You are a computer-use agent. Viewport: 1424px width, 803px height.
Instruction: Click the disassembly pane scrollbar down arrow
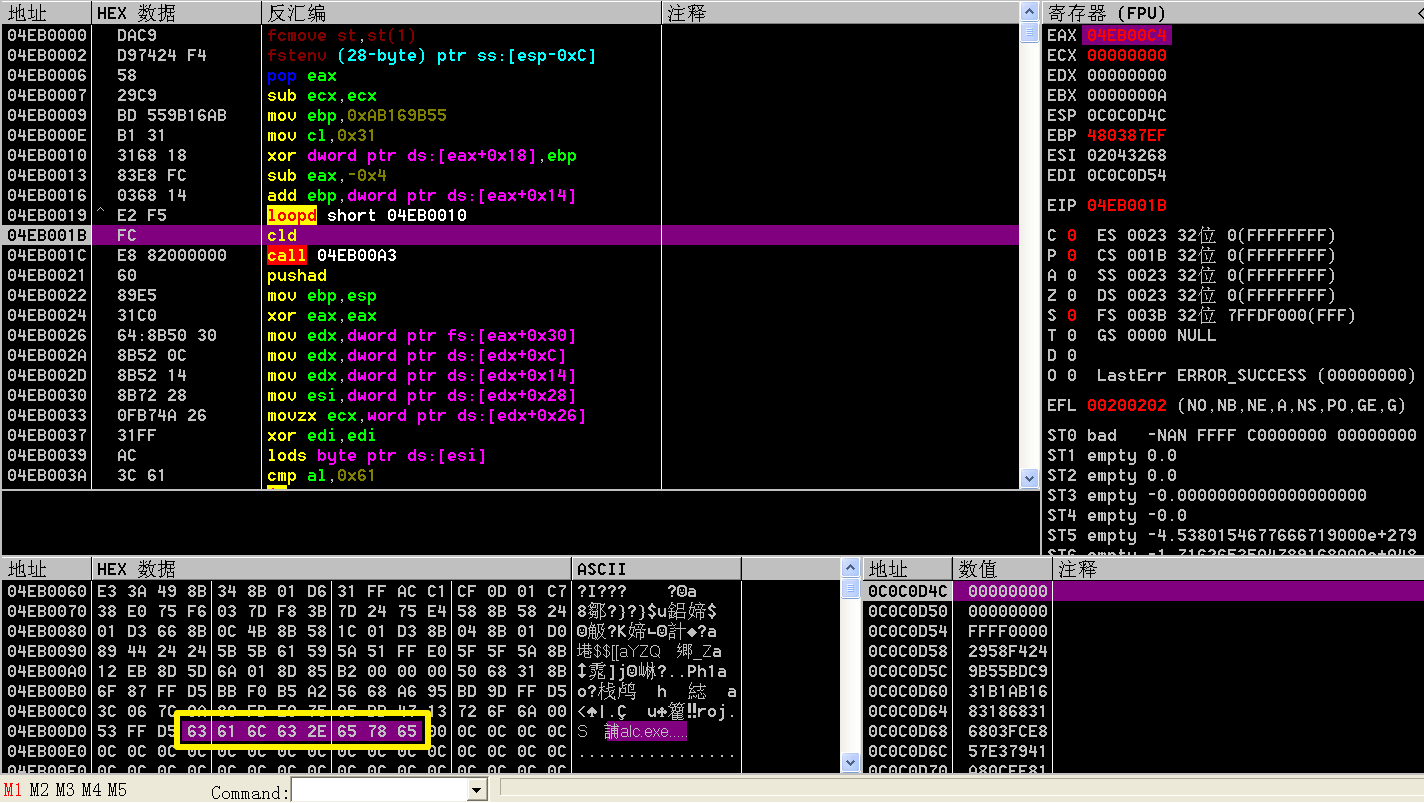1029,479
